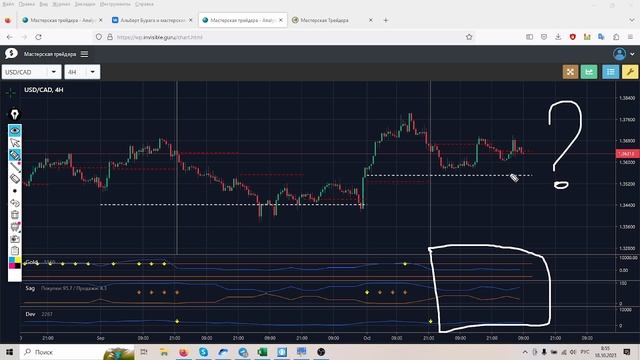640x360 pixels.
Task: Open the browser application menu
Action: pos(631,37)
